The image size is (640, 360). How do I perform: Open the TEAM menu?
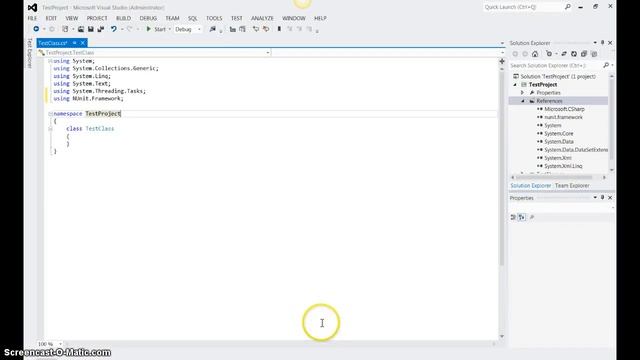point(172,18)
